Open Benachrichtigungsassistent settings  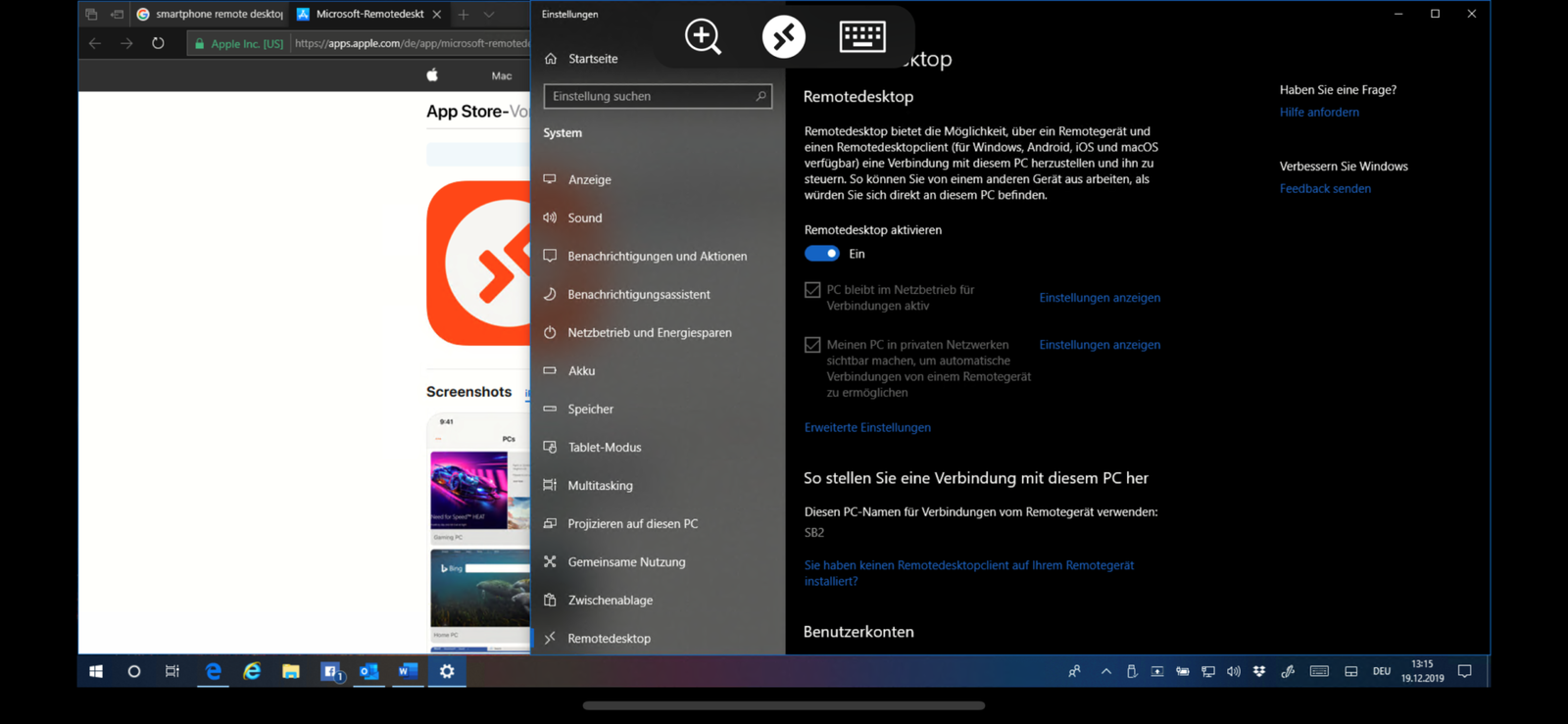(639, 294)
